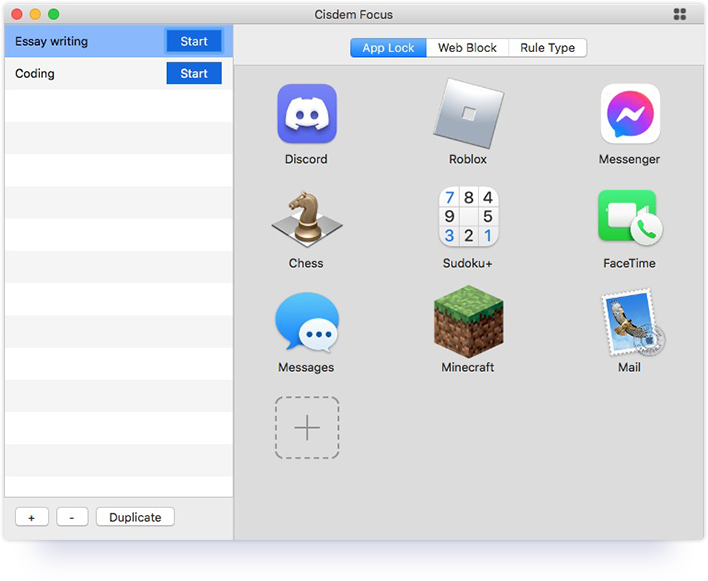The image size is (708, 581).
Task: Select the Sudoku+ app icon
Action: (468, 217)
